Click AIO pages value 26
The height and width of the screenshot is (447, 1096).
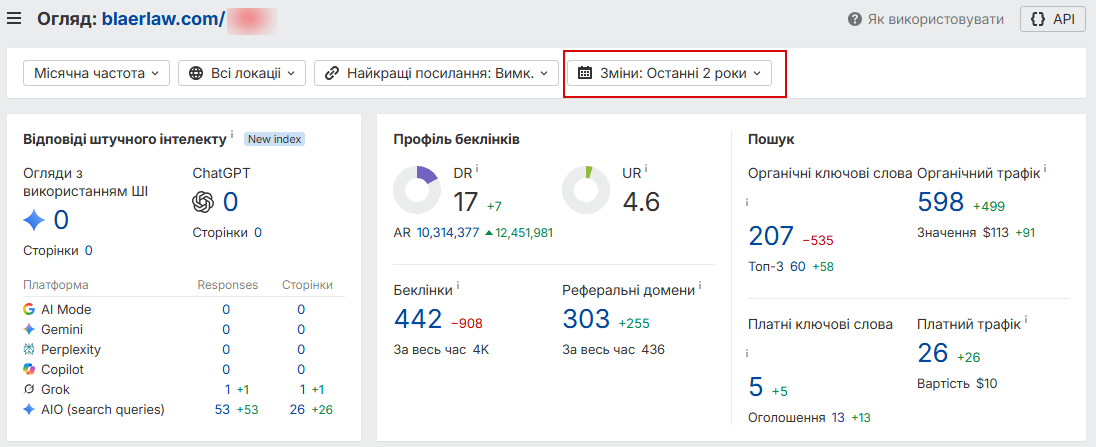click(x=297, y=410)
